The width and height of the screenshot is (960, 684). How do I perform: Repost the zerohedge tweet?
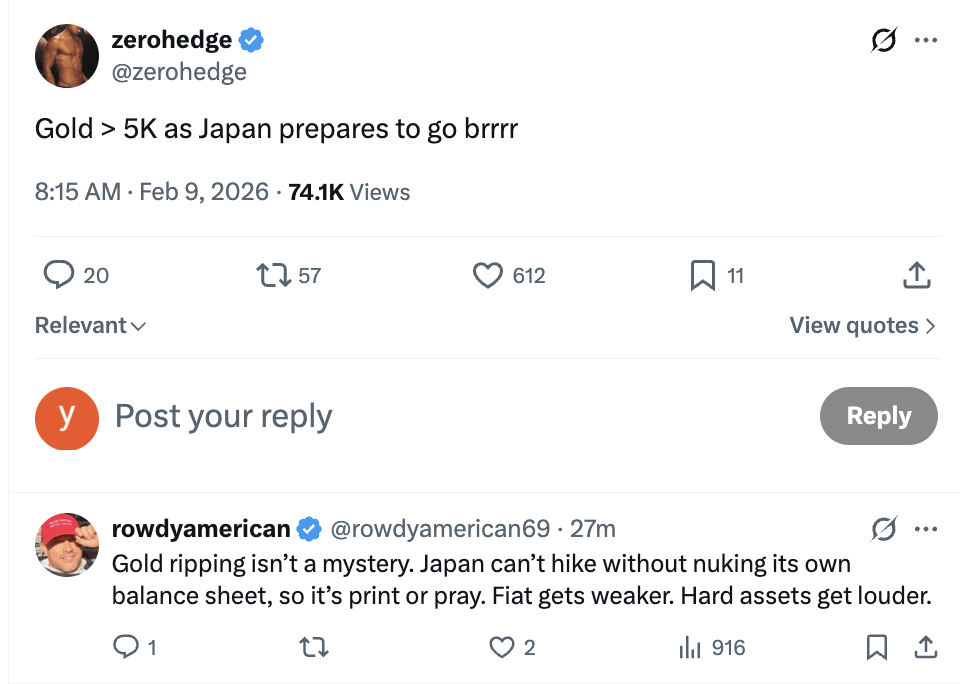point(270,275)
